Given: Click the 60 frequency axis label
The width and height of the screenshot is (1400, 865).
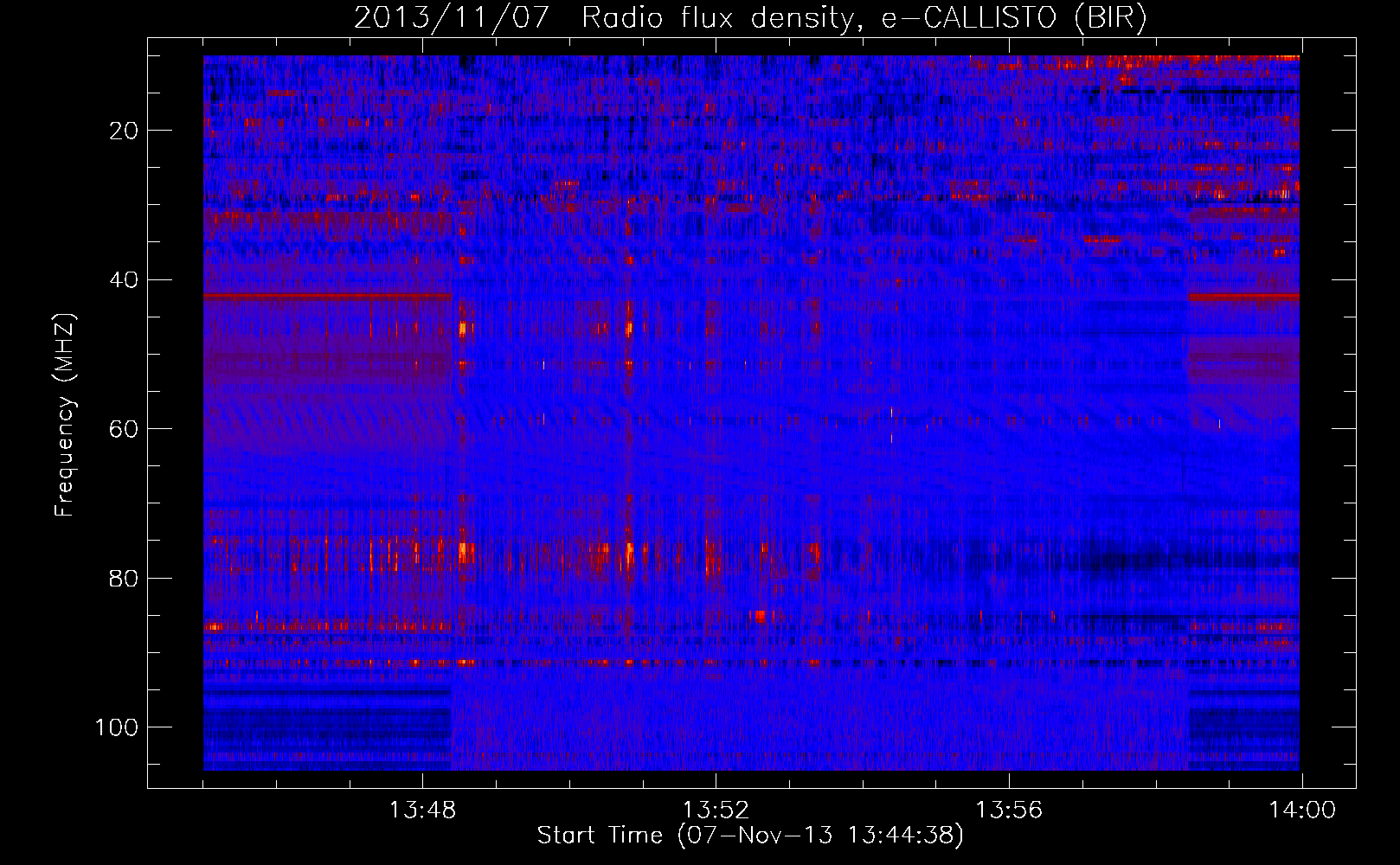Looking at the screenshot, I should pyautogui.click(x=125, y=429).
